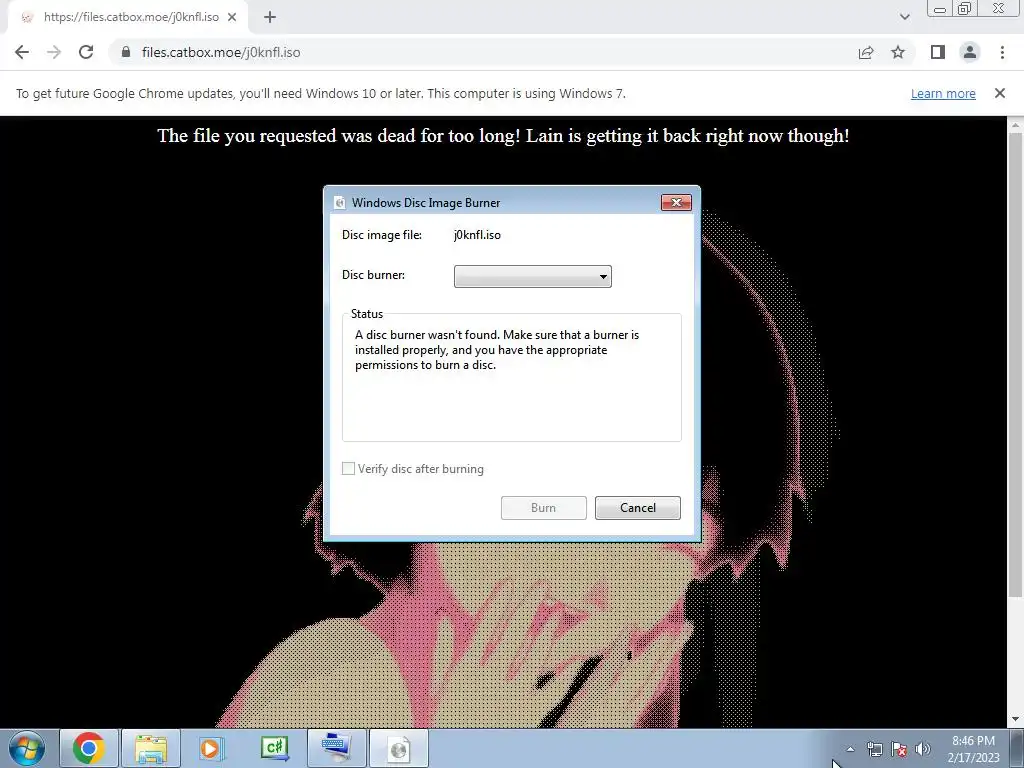
Task: Open the Windows Start menu
Action: (x=27, y=748)
